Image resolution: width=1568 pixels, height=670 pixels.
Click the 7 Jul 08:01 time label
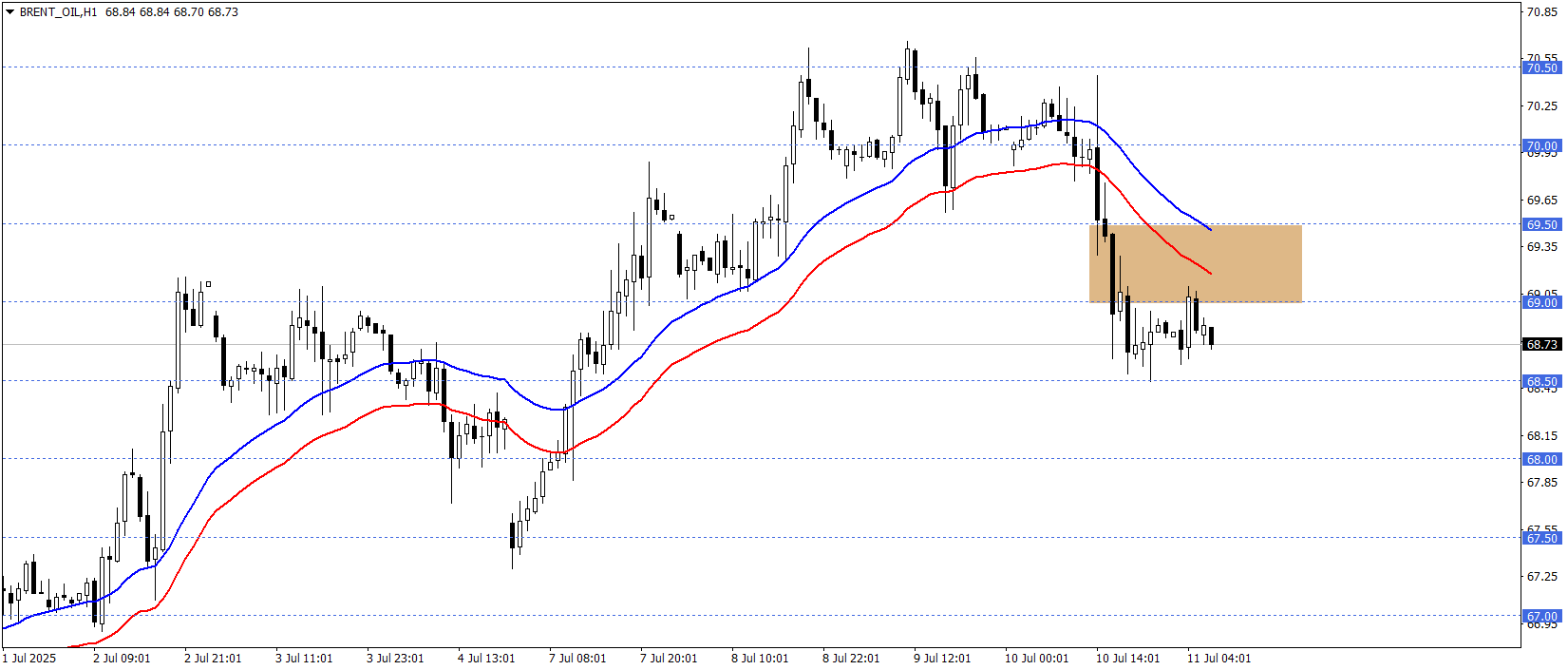point(577,658)
